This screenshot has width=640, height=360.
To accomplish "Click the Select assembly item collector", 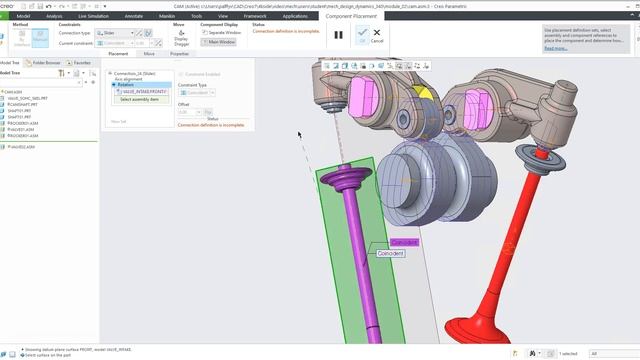I will tap(142, 100).
